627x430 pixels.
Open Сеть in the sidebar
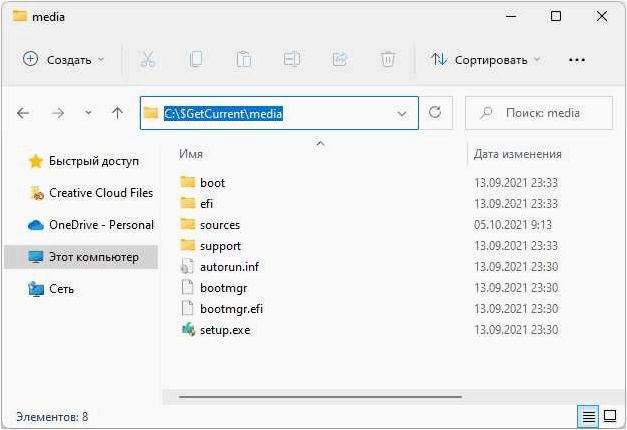tap(51, 289)
